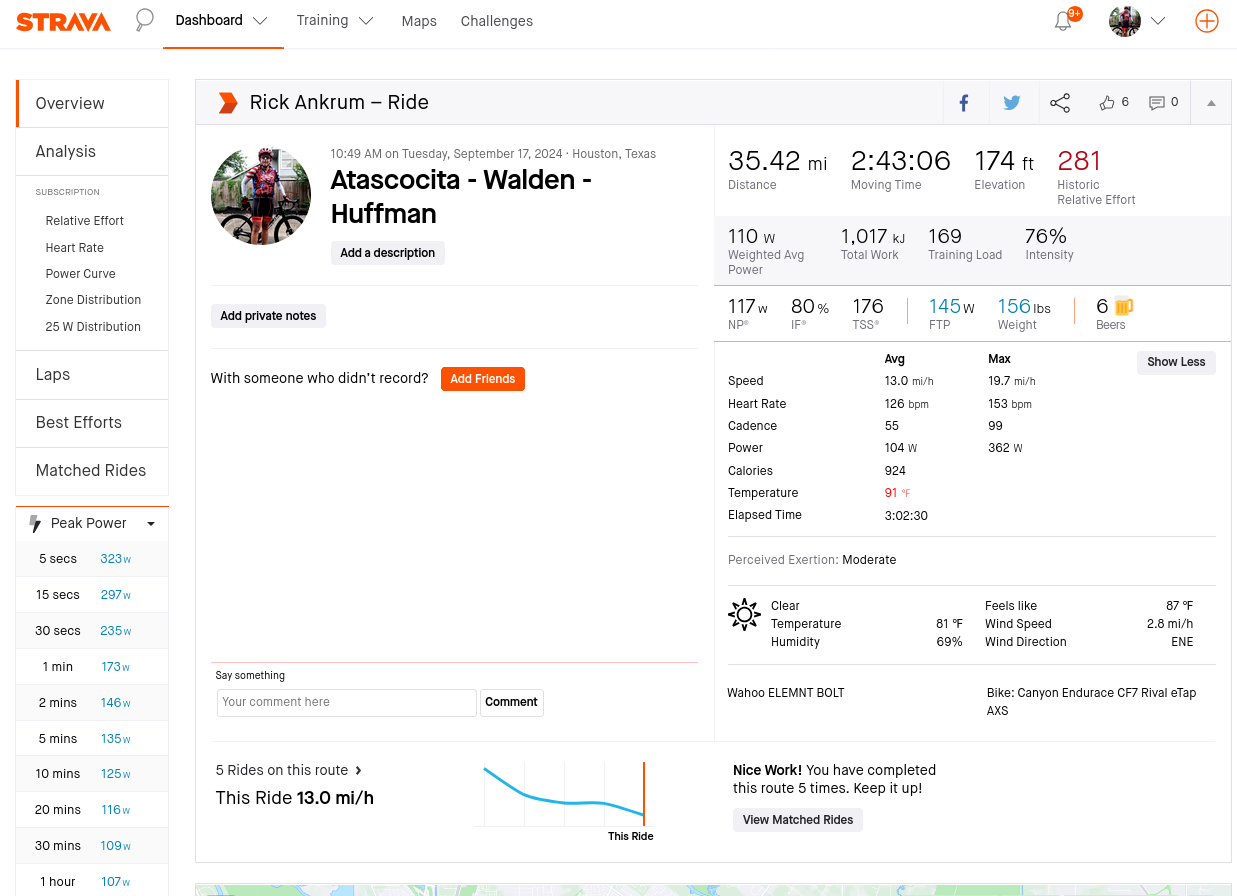Share ride on Facebook
The height and width of the screenshot is (896, 1237).
[964, 103]
